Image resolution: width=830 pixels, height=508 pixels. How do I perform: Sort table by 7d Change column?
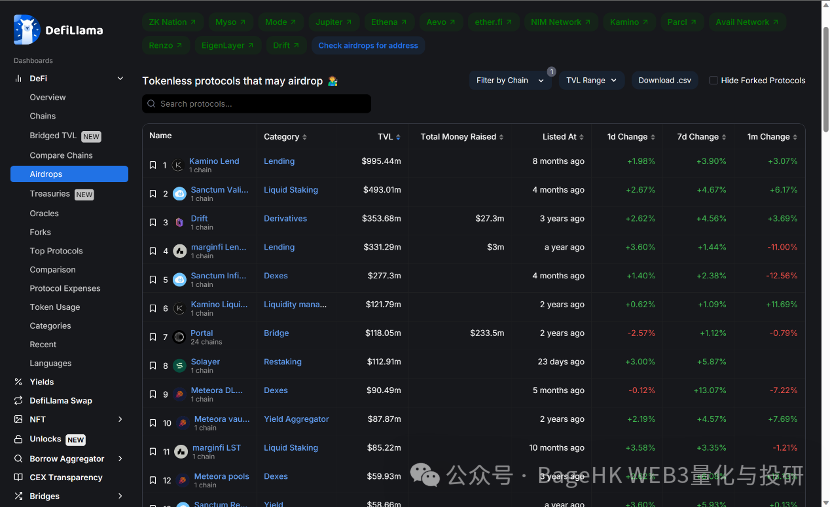[701, 137]
